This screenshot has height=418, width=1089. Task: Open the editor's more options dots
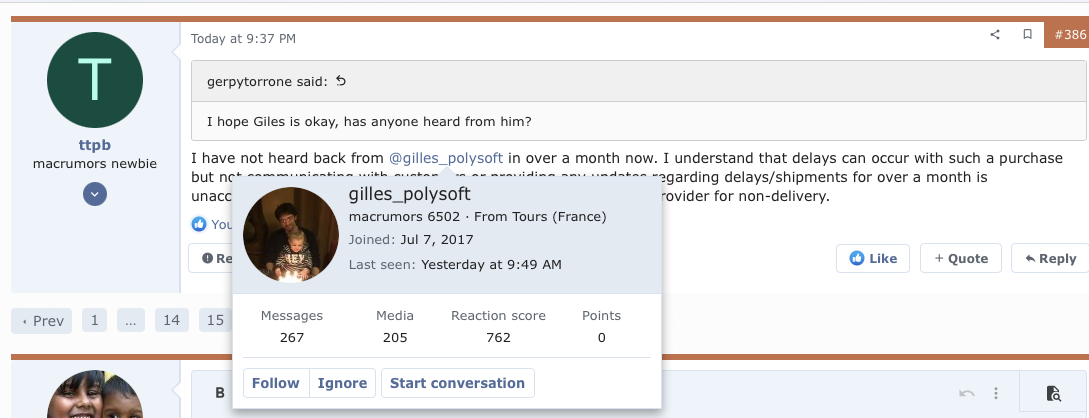tap(996, 394)
